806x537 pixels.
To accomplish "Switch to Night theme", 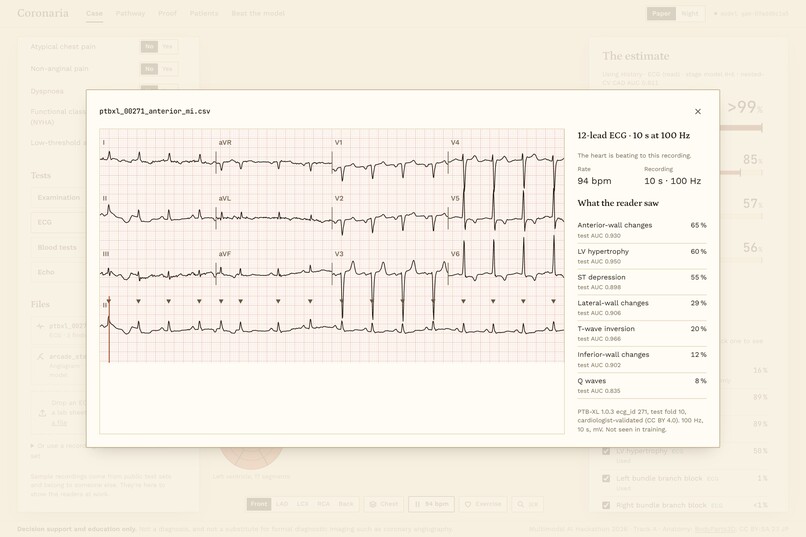I will click(690, 13).
